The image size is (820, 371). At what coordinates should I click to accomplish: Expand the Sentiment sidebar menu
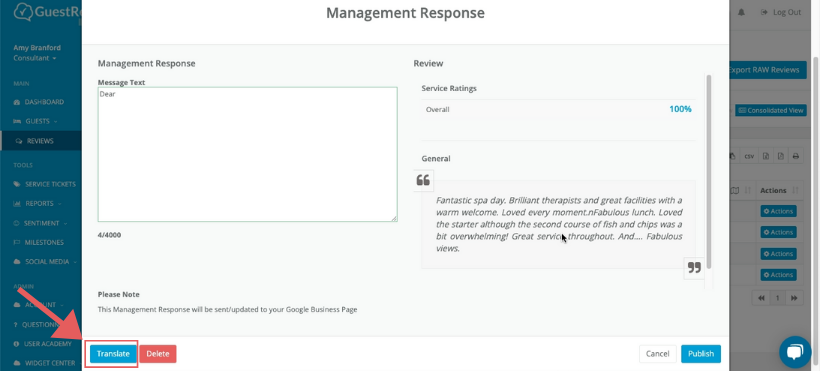click(40, 223)
